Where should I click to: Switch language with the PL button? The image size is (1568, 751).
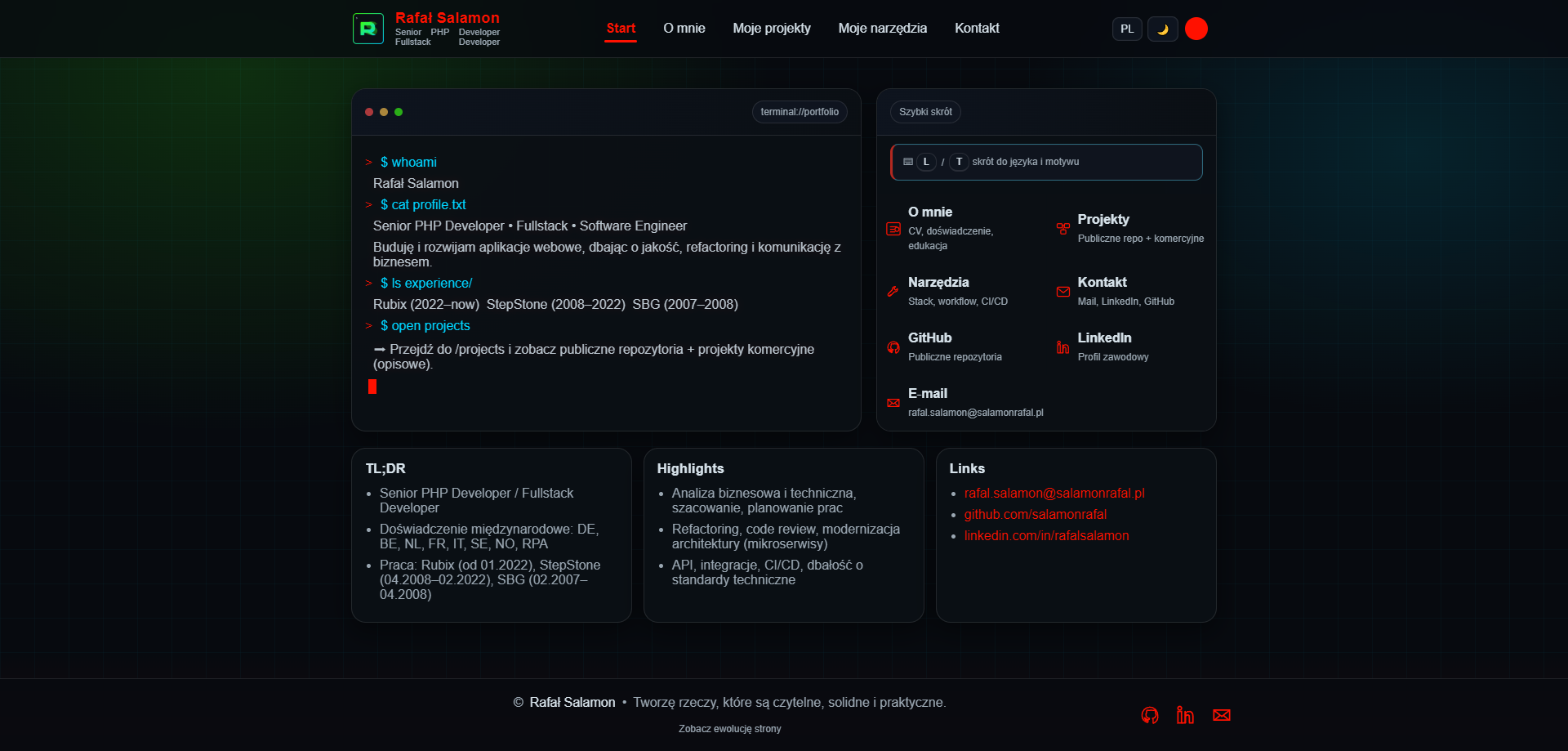coord(1127,29)
